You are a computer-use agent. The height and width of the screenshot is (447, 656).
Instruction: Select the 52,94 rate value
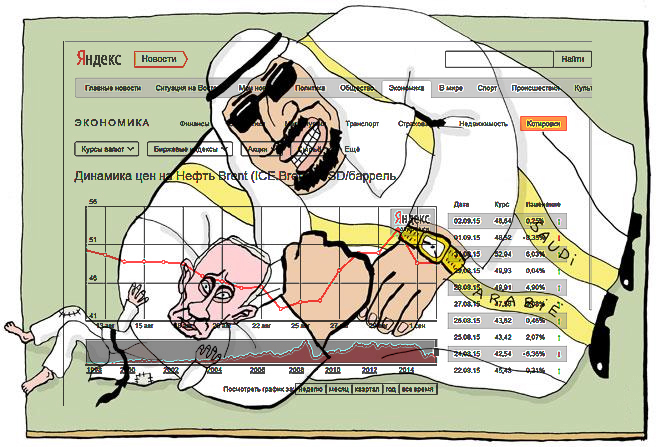[x=503, y=254]
